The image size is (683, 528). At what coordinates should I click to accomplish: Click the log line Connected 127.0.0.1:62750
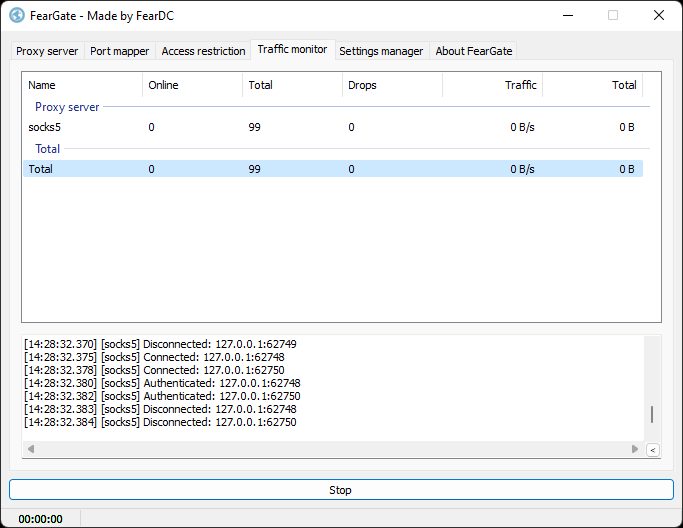pos(154,370)
